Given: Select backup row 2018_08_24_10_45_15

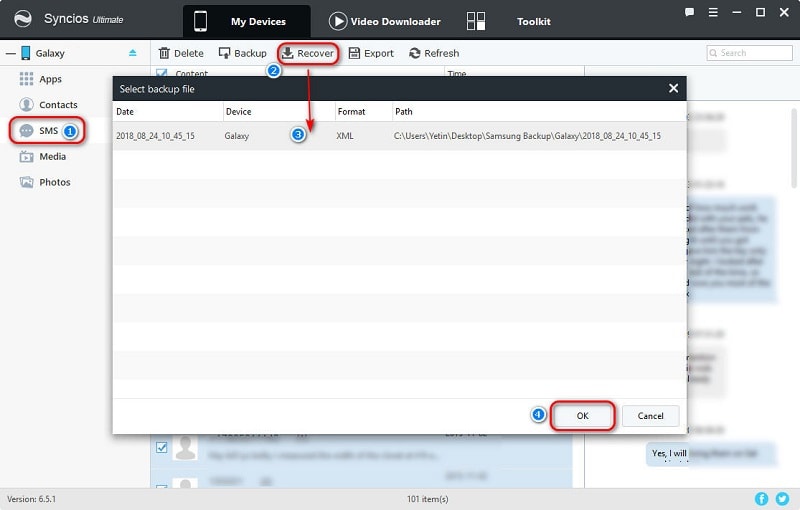Looking at the screenshot, I should coord(399,136).
